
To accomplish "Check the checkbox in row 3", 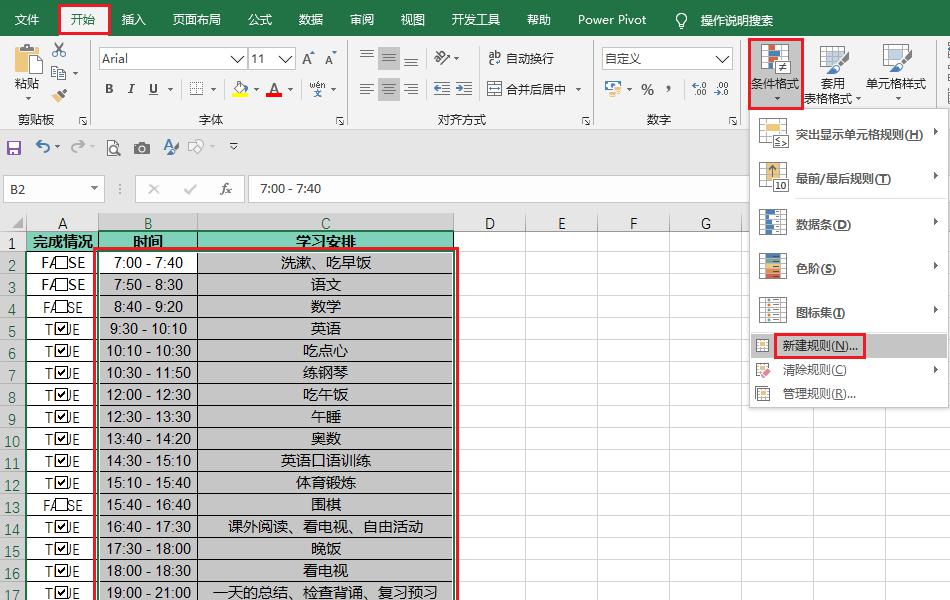I will pos(62,284).
